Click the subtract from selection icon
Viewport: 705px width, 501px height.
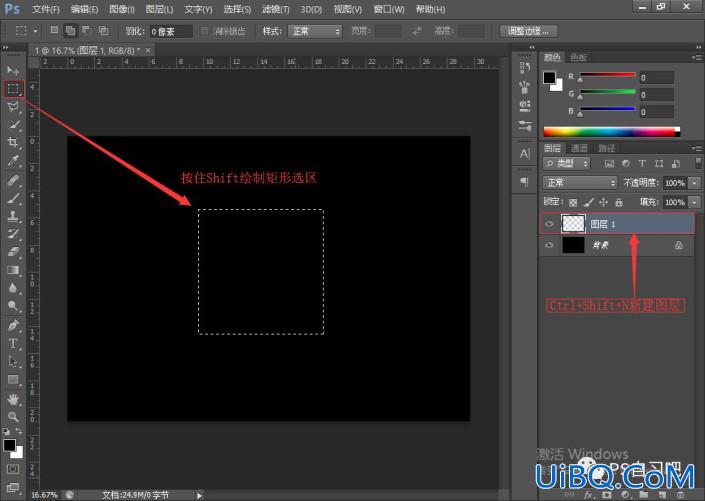pyautogui.click(x=86, y=31)
